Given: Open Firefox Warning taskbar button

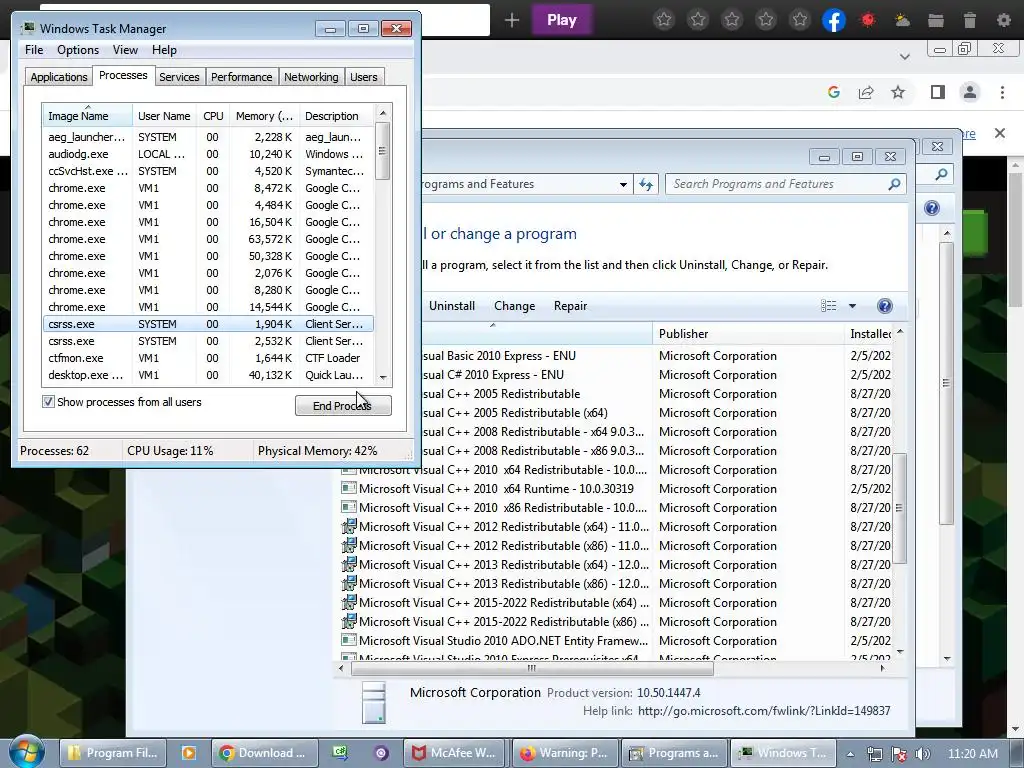Looking at the screenshot, I should [565, 753].
